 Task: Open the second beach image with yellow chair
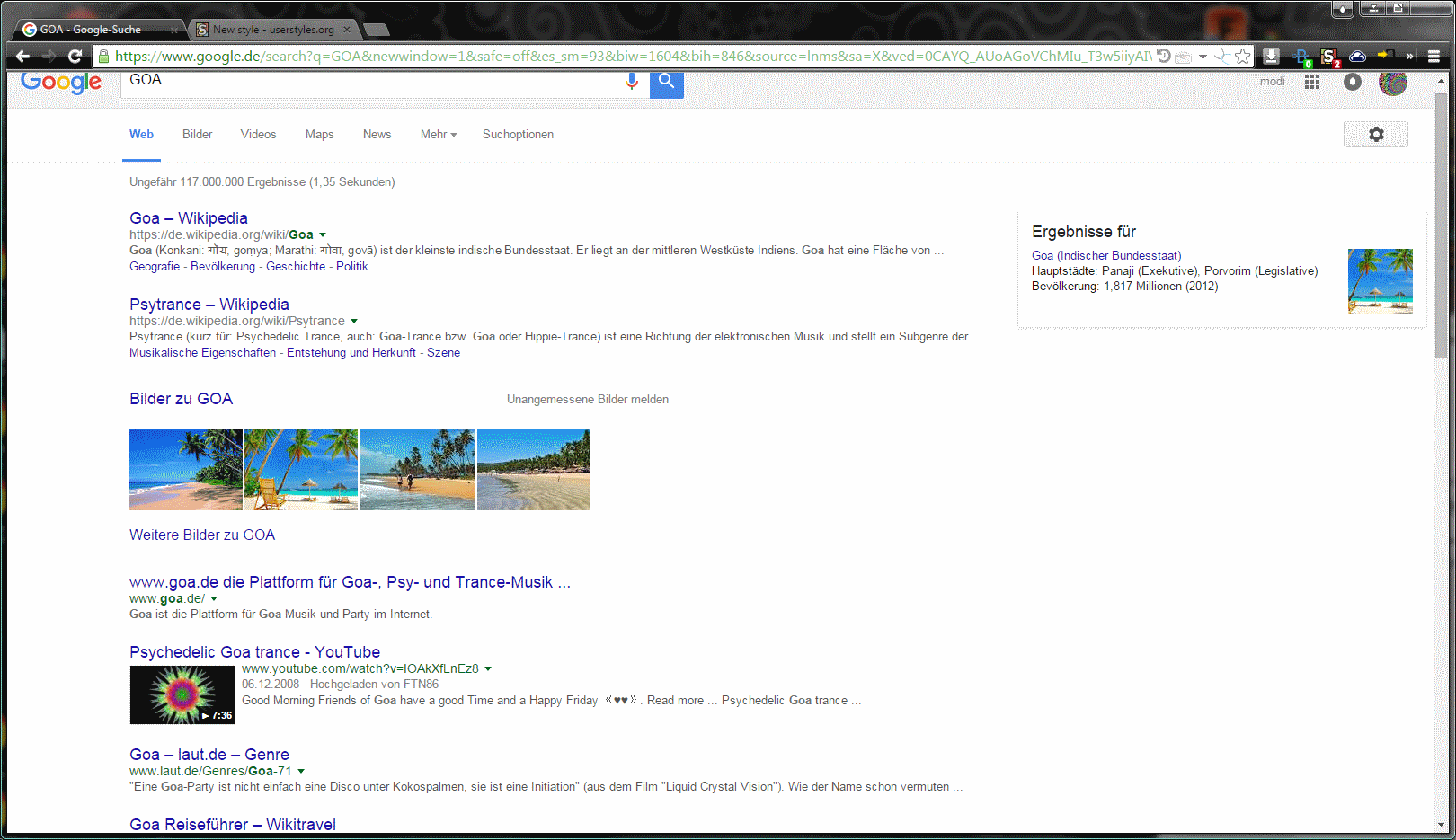[x=301, y=470]
